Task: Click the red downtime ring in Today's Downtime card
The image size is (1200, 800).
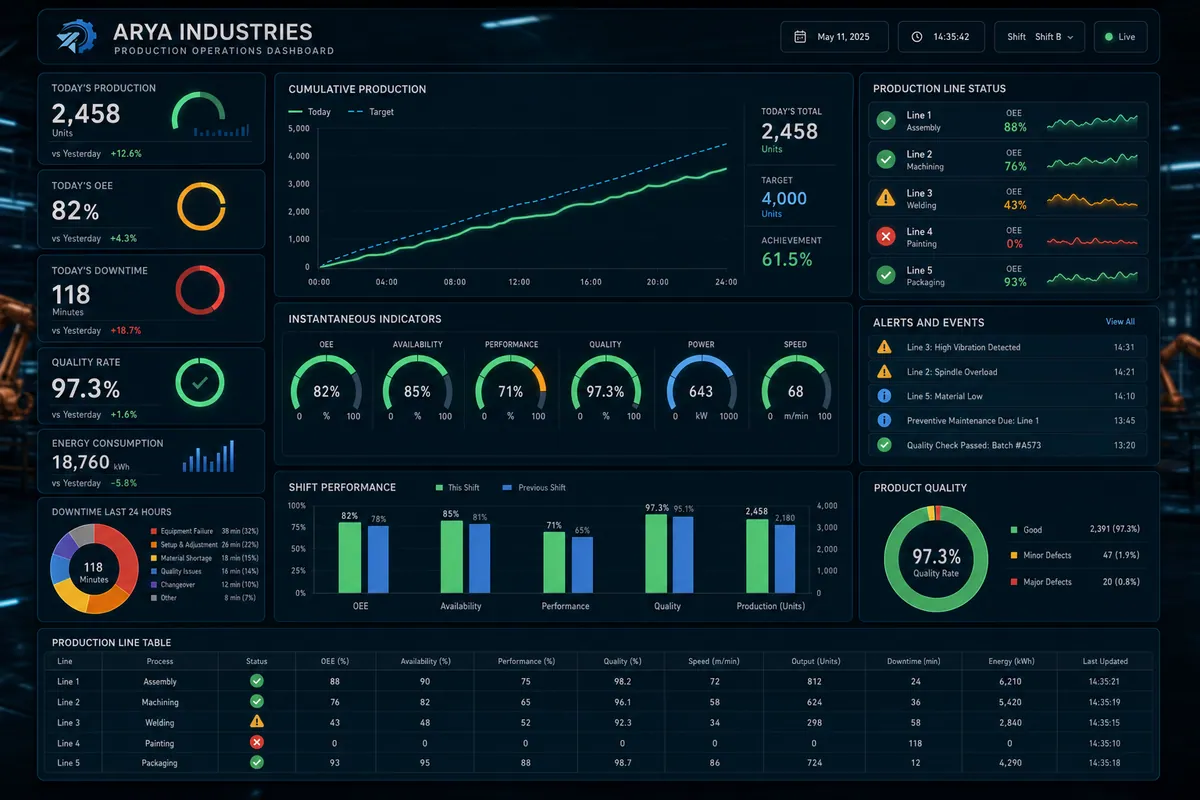Action: point(200,291)
